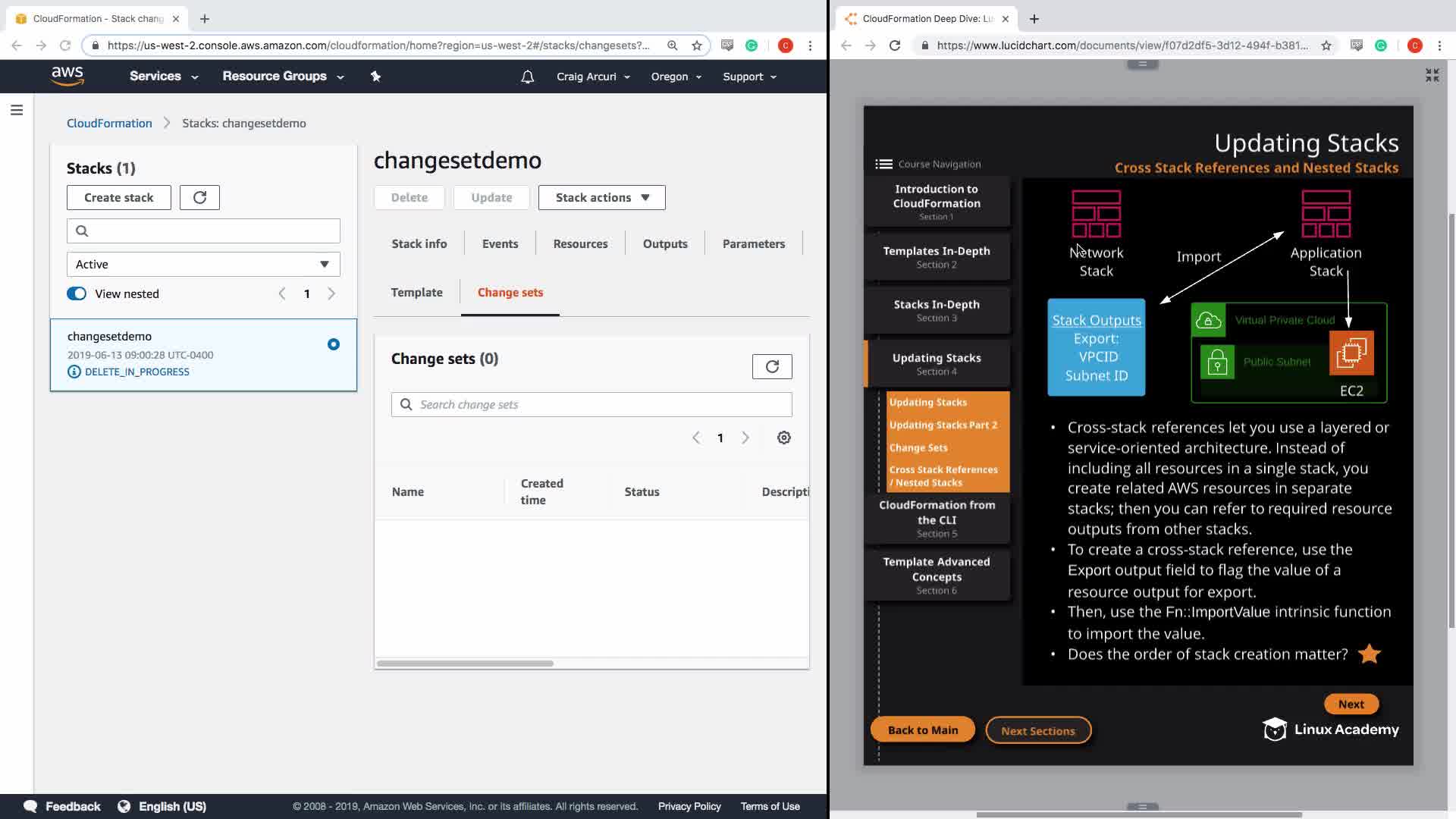Expand the Stack actions dropdown
The image size is (1456, 819).
602,198
